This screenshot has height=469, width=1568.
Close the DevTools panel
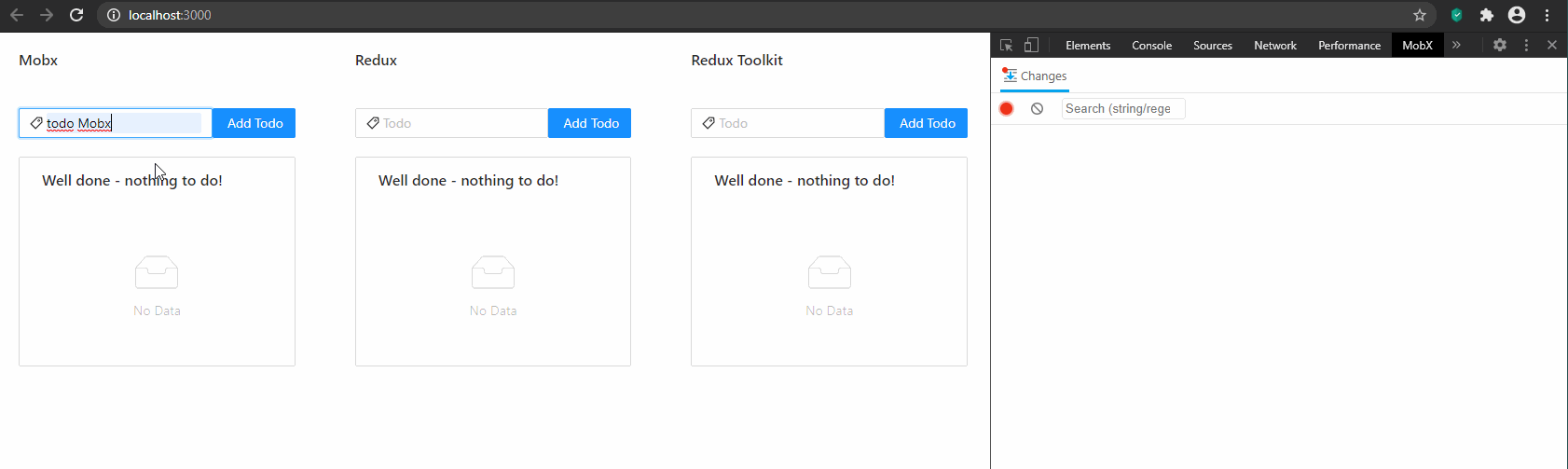(x=1552, y=45)
